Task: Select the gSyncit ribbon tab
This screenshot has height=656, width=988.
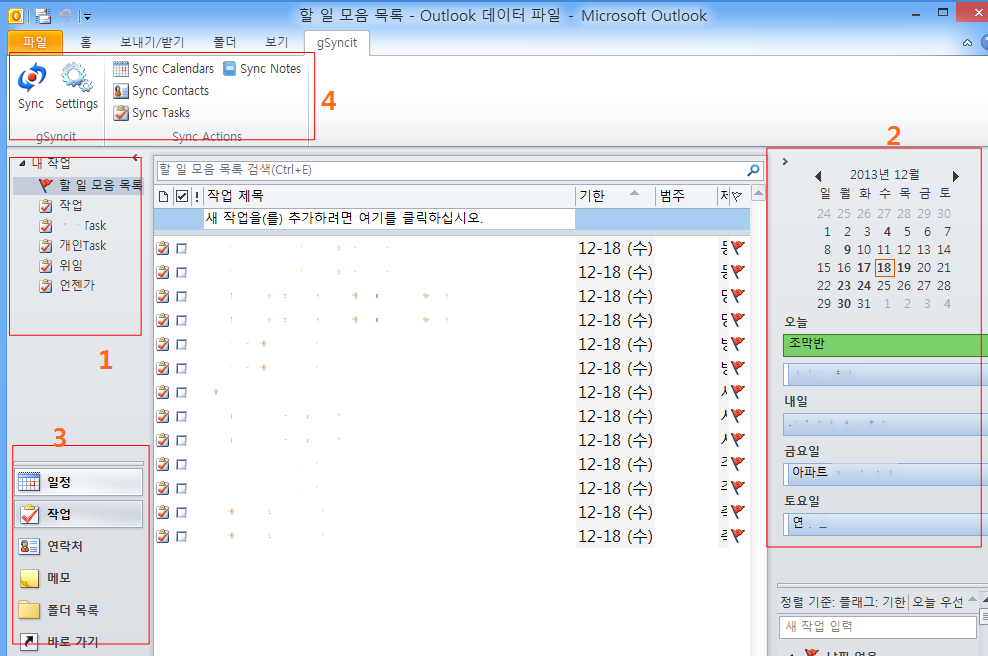Action: pyautogui.click(x=336, y=43)
